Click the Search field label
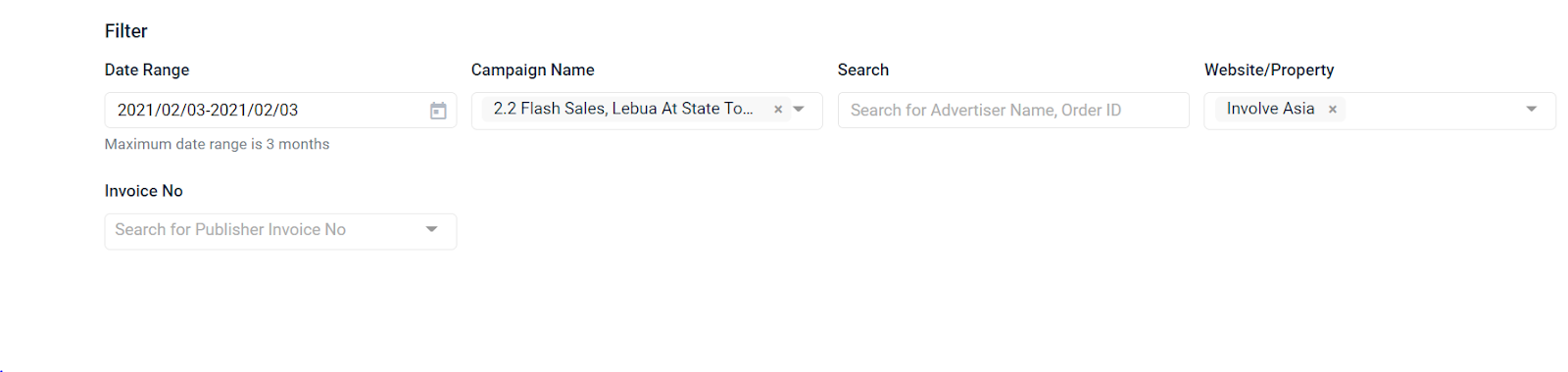Screen dimensions: 1568x372 (x=863, y=70)
